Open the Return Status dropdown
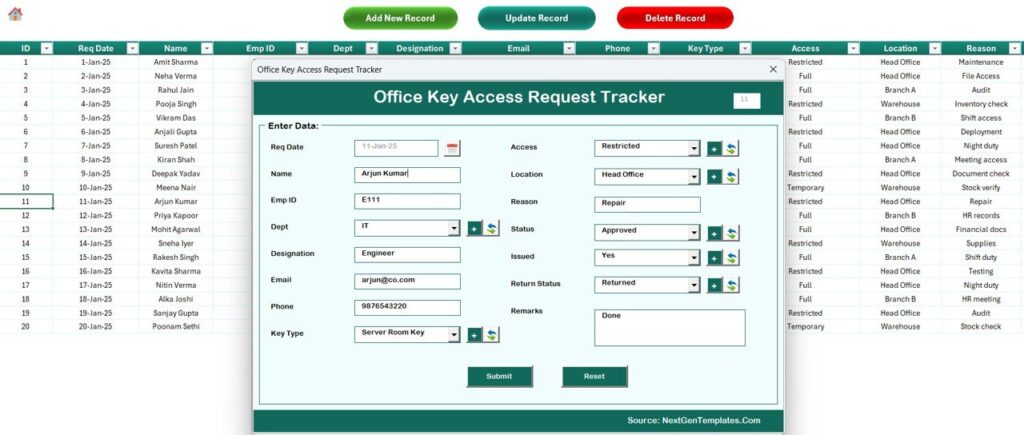Viewport: 1024px width, 435px height. pyautogui.click(x=694, y=285)
